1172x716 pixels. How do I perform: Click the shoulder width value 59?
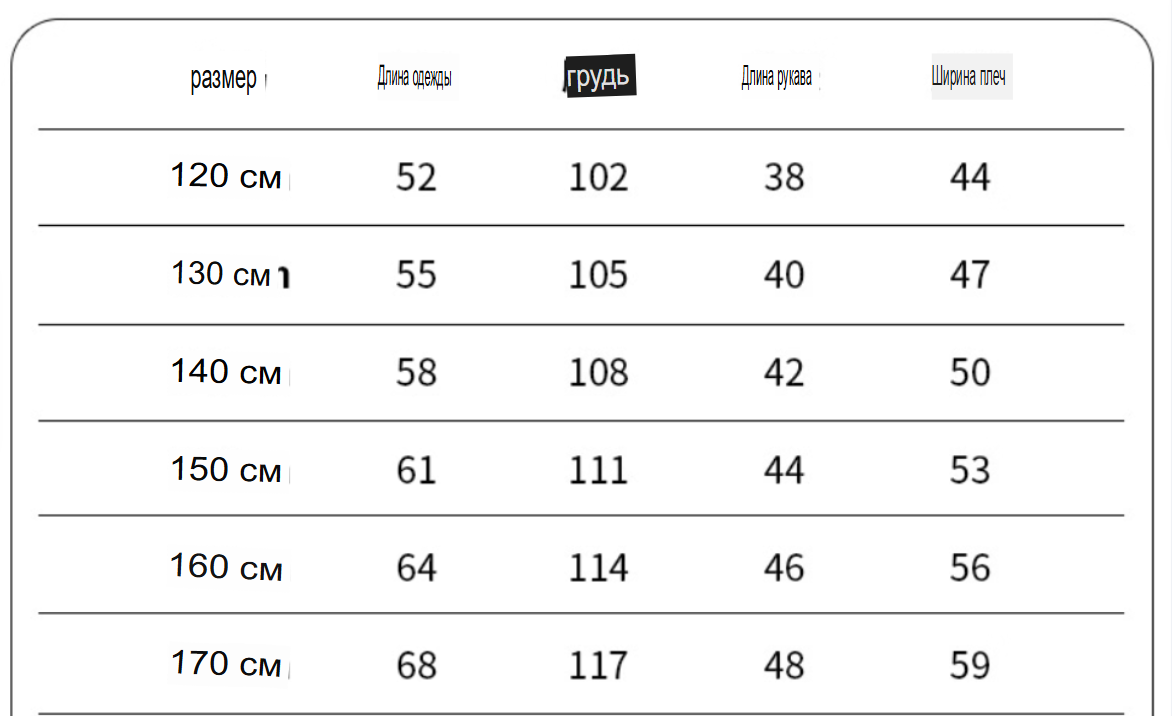tap(969, 666)
